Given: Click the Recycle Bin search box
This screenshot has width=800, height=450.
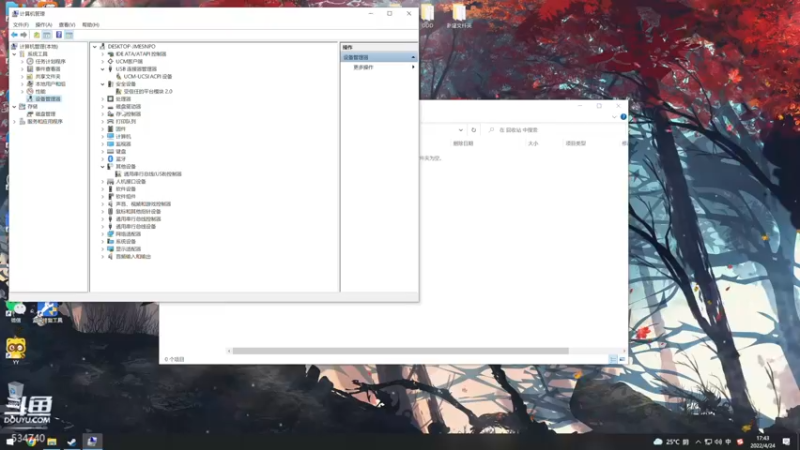Looking at the screenshot, I should pos(556,130).
